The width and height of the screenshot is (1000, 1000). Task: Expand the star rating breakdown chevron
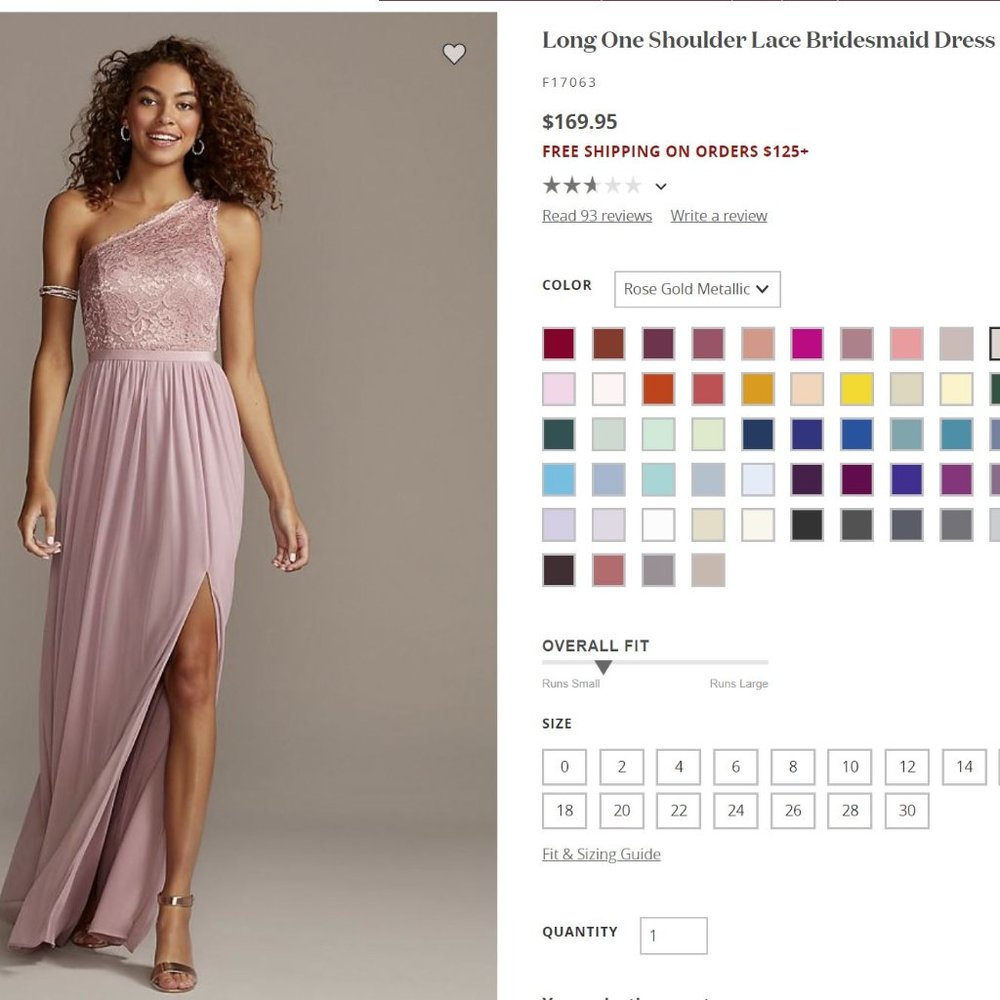point(660,186)
